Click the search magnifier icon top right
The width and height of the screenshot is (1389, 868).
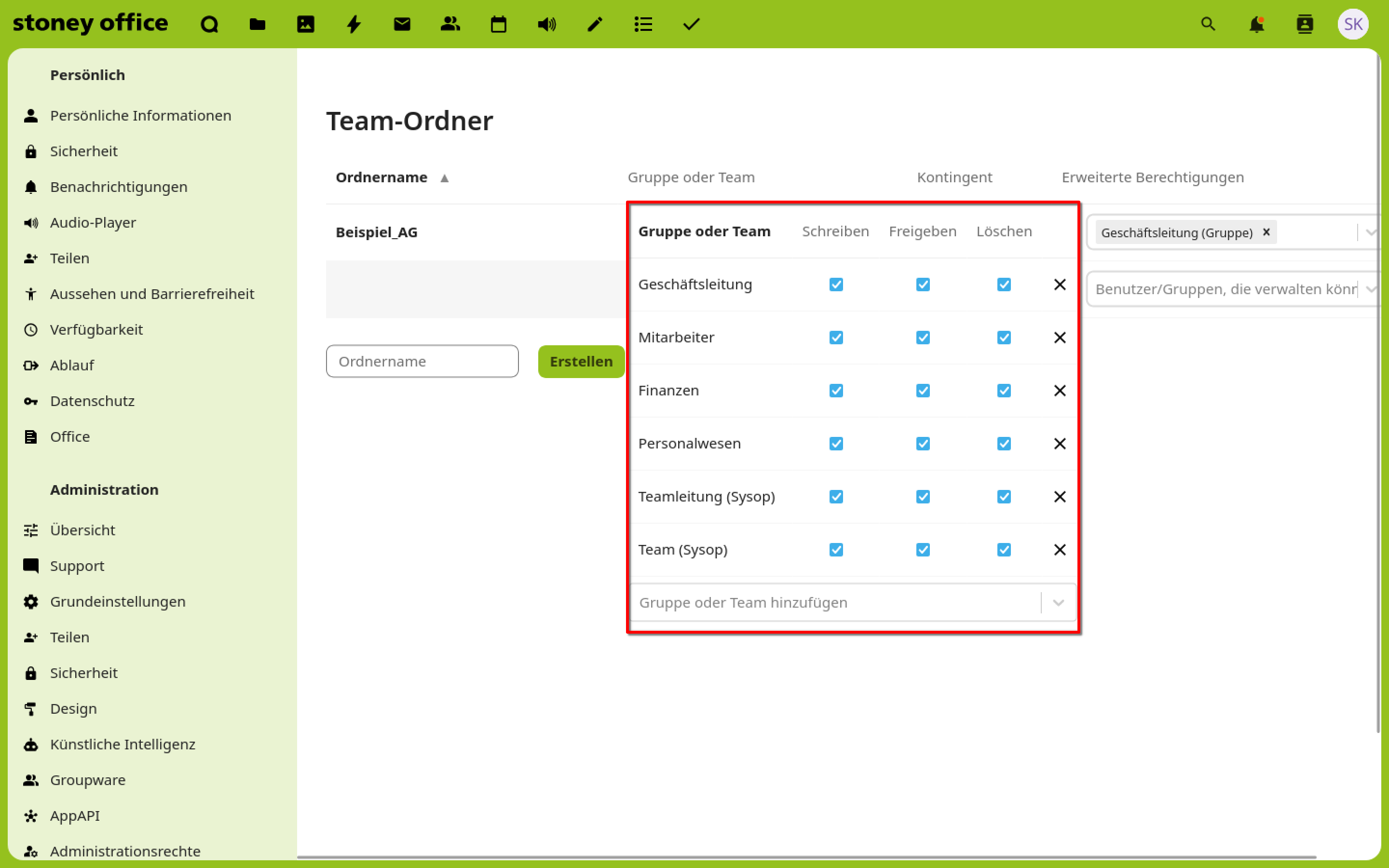point(1208,24)
